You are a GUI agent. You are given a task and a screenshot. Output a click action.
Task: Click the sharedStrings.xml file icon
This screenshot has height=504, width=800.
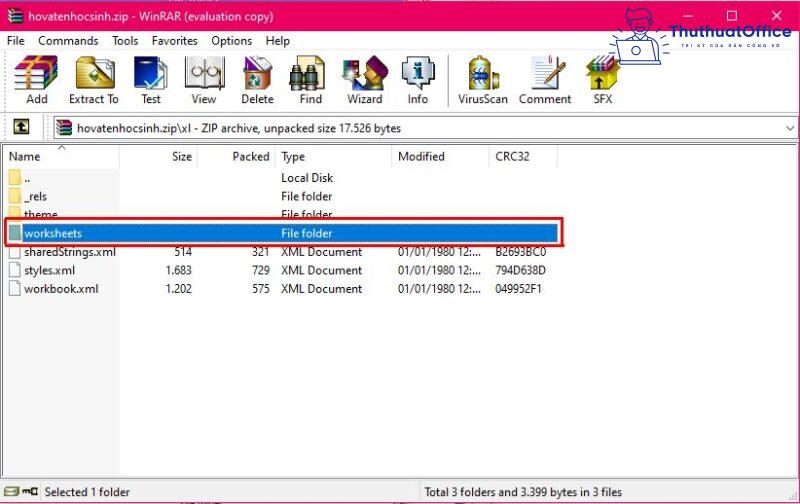[x=15, y=252]
